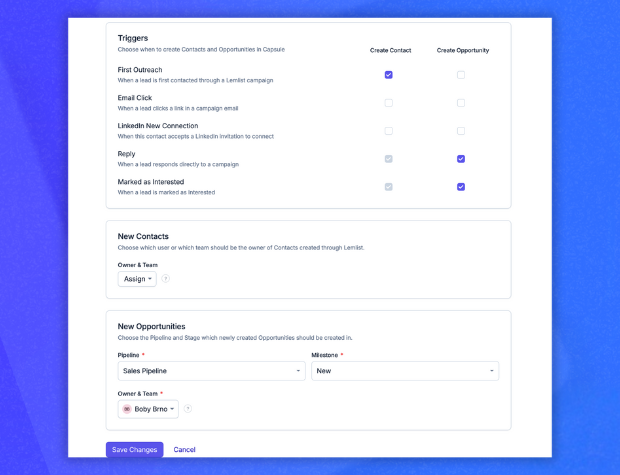The width and height of the screenshot is (620, 475).
Task: Open the Boby Brno owner dropdown
Action: 148,409
